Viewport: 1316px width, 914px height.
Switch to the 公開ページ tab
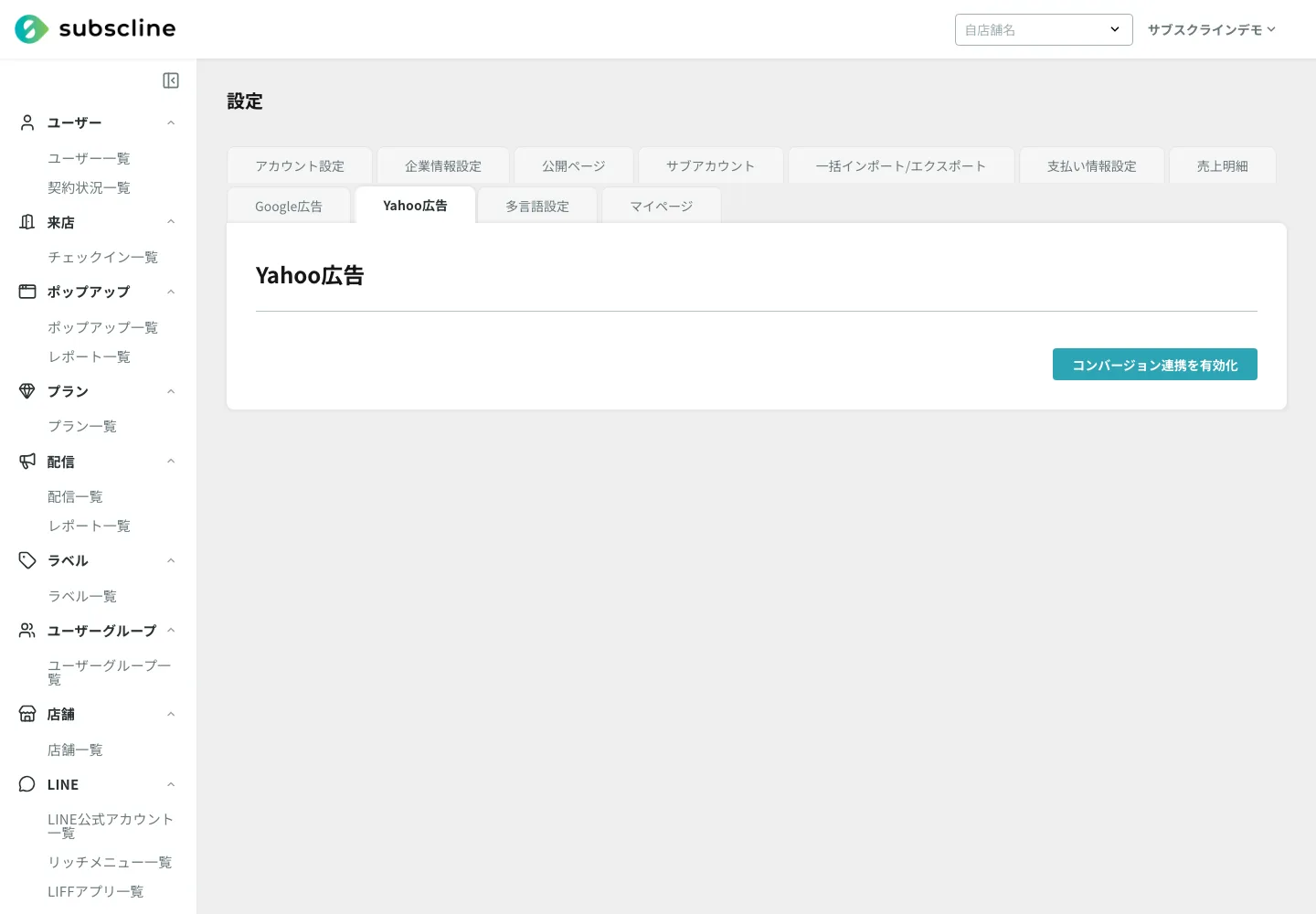(574, 165)
